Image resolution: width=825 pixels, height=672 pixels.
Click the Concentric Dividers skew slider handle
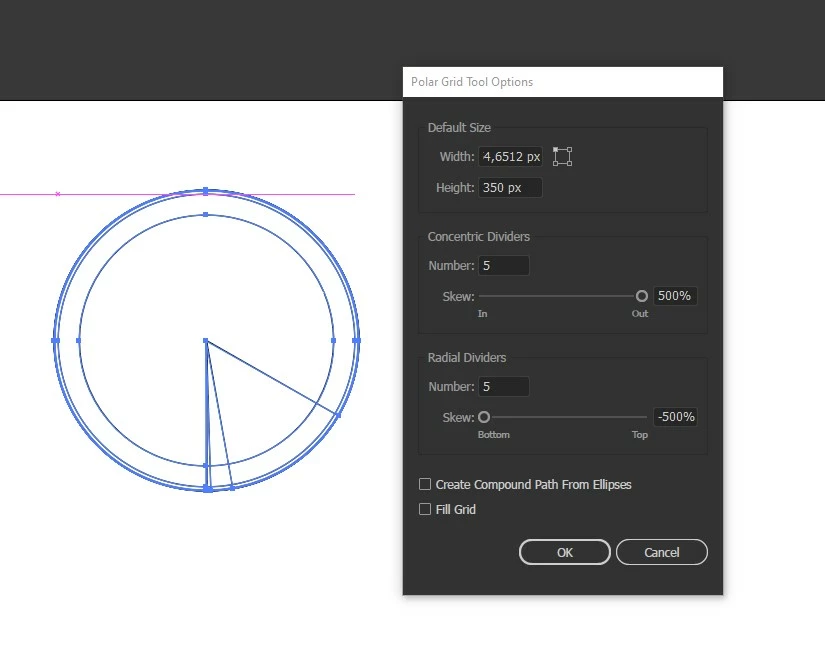pos(641,296)
